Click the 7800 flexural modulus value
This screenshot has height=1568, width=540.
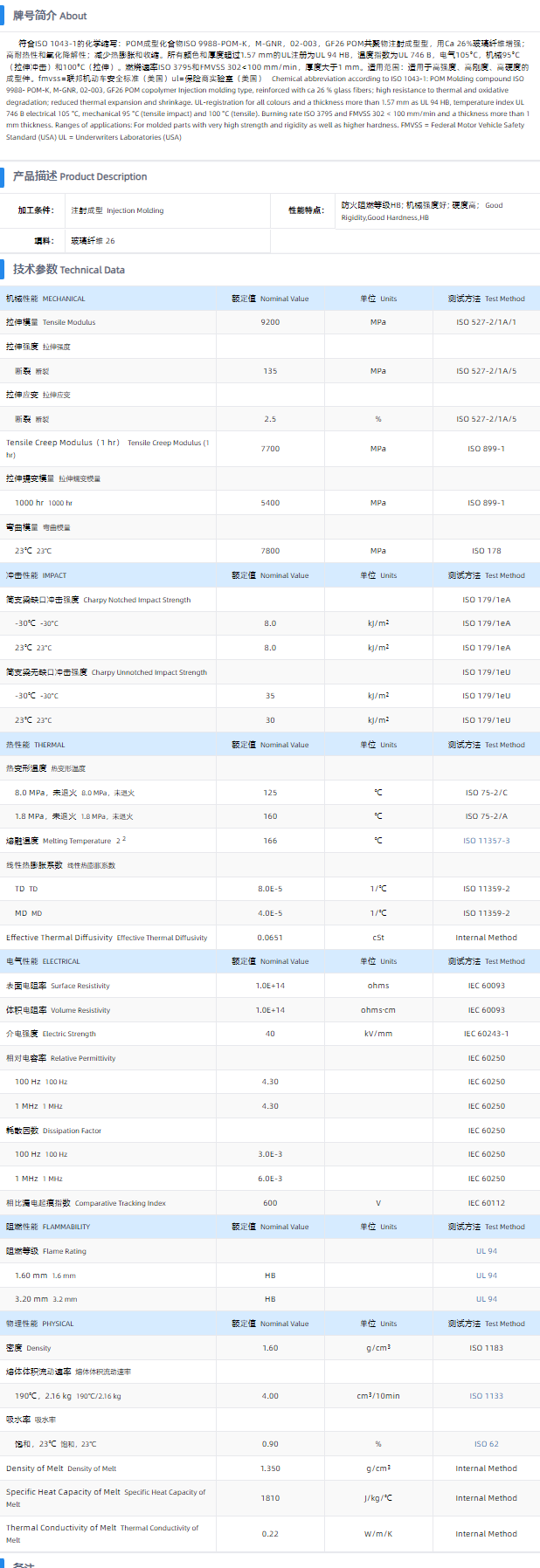[270, 551]
